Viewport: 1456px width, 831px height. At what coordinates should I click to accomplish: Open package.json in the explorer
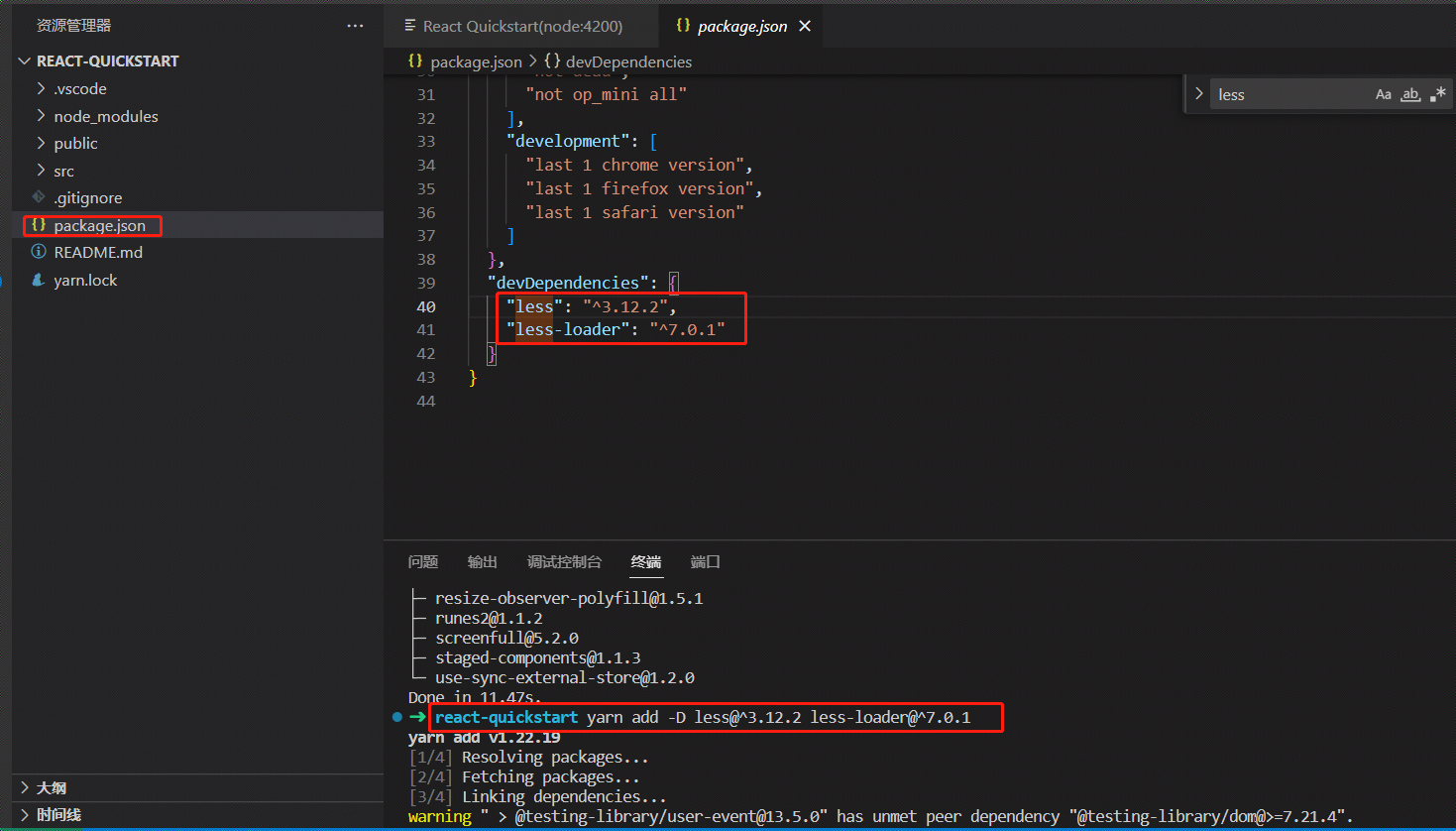(x=197, y=225)
